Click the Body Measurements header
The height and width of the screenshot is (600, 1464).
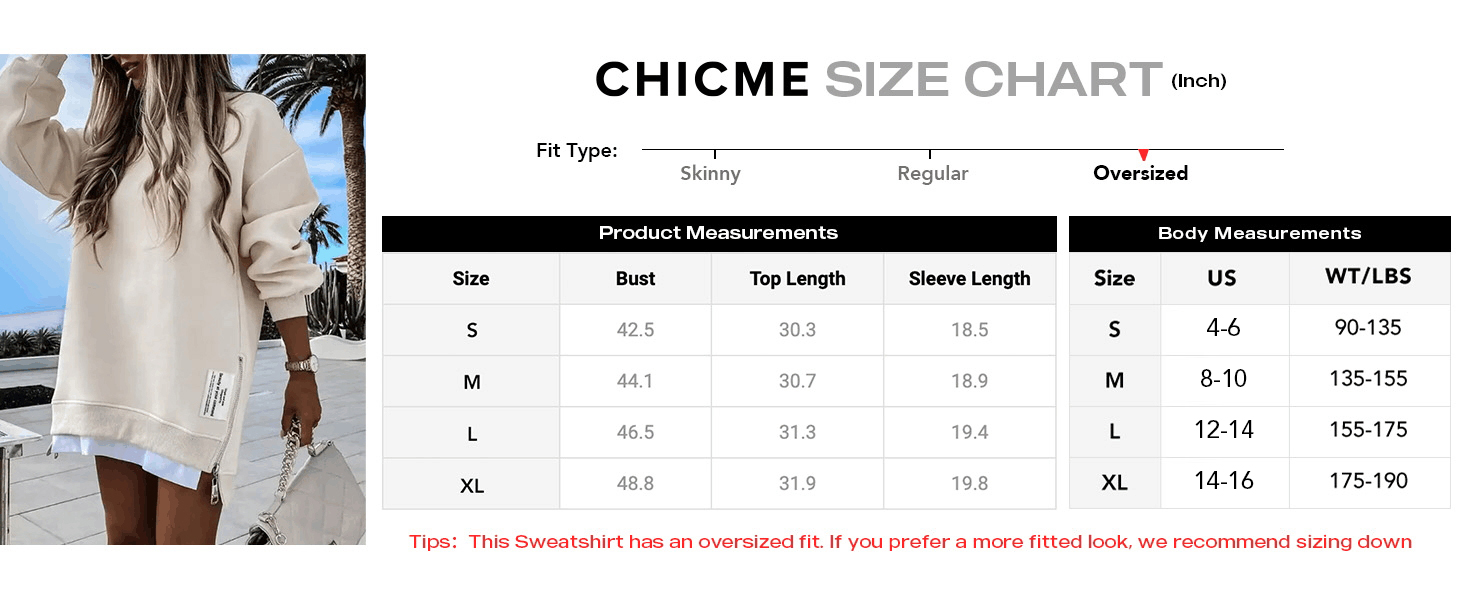pyautogui.click(x=1259, y=234)
